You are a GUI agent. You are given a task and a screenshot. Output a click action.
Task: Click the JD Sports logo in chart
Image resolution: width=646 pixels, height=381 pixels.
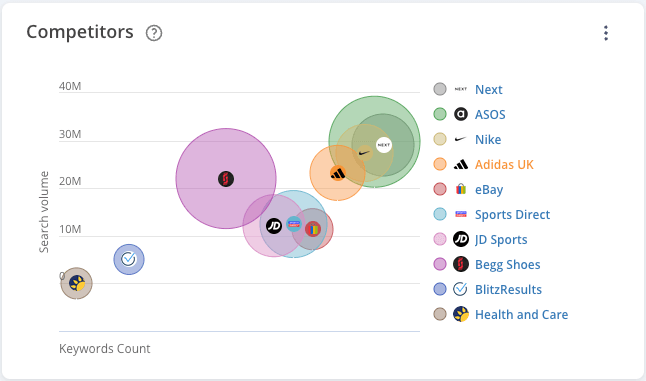point(274,225)
